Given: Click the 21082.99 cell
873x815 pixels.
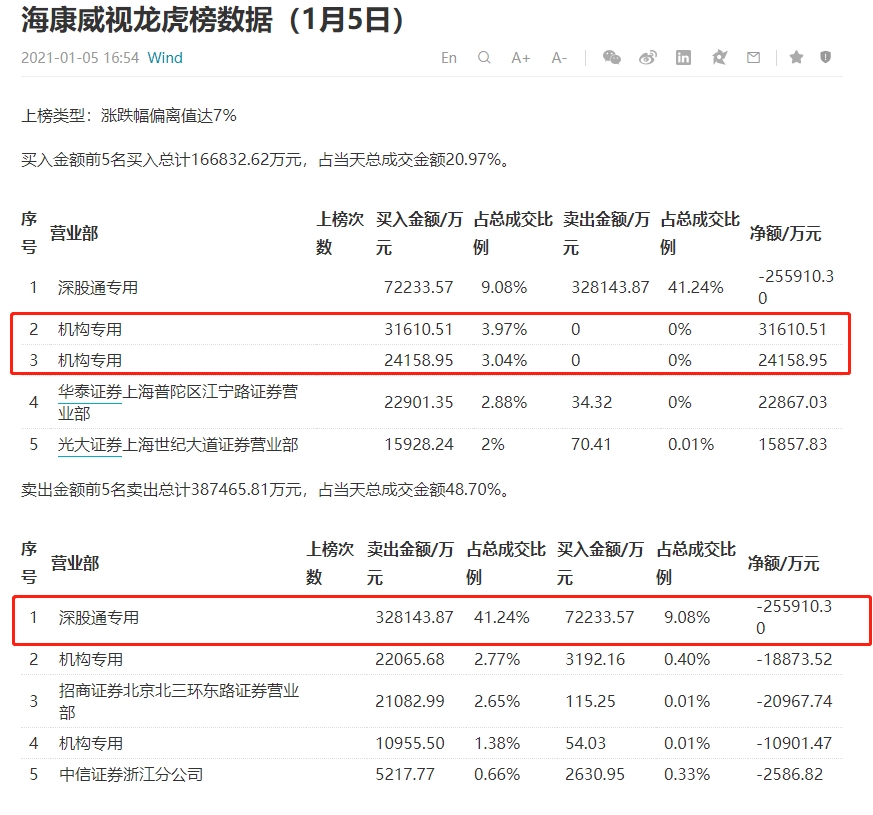Looking at the screenshot, I should 410,701.
